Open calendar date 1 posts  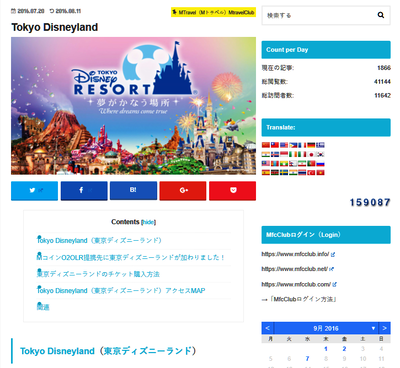(326, 349)
